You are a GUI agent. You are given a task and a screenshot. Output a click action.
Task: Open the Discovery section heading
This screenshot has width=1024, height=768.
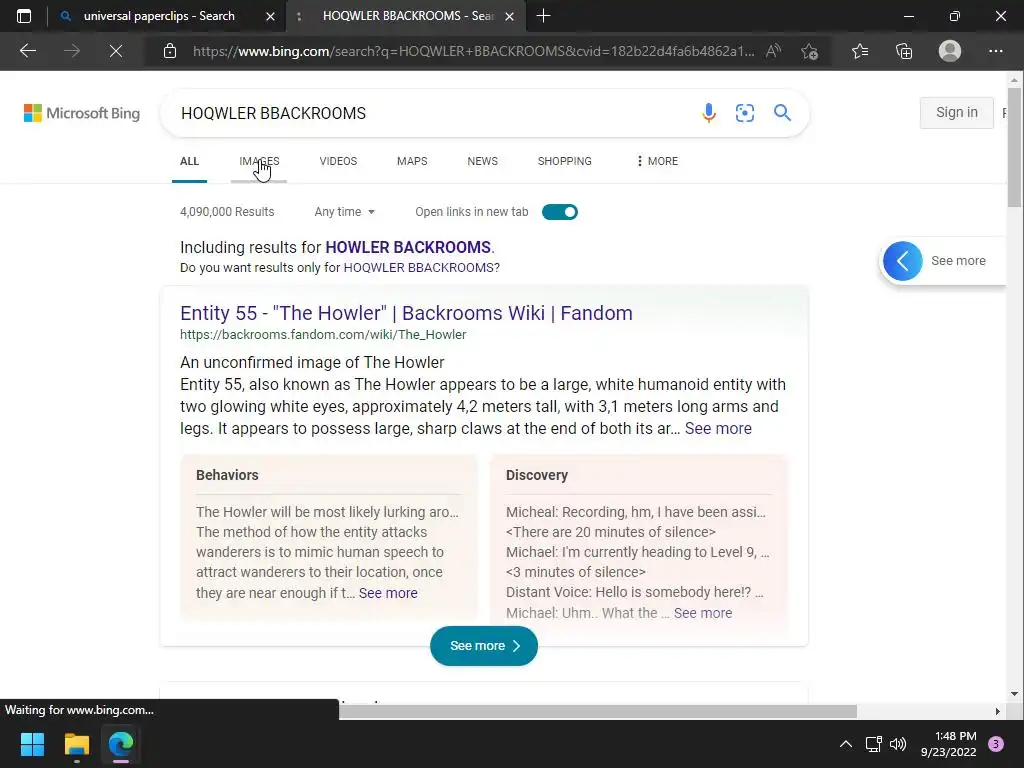pos(537,475)
